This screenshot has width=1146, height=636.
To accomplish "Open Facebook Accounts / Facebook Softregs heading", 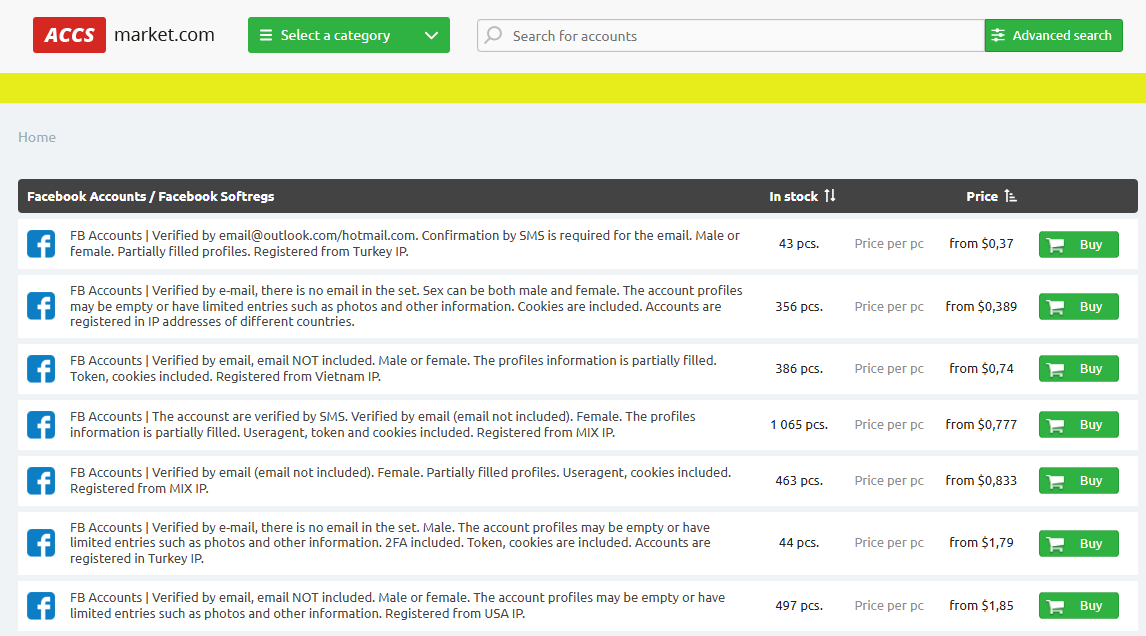I will 151,196.
